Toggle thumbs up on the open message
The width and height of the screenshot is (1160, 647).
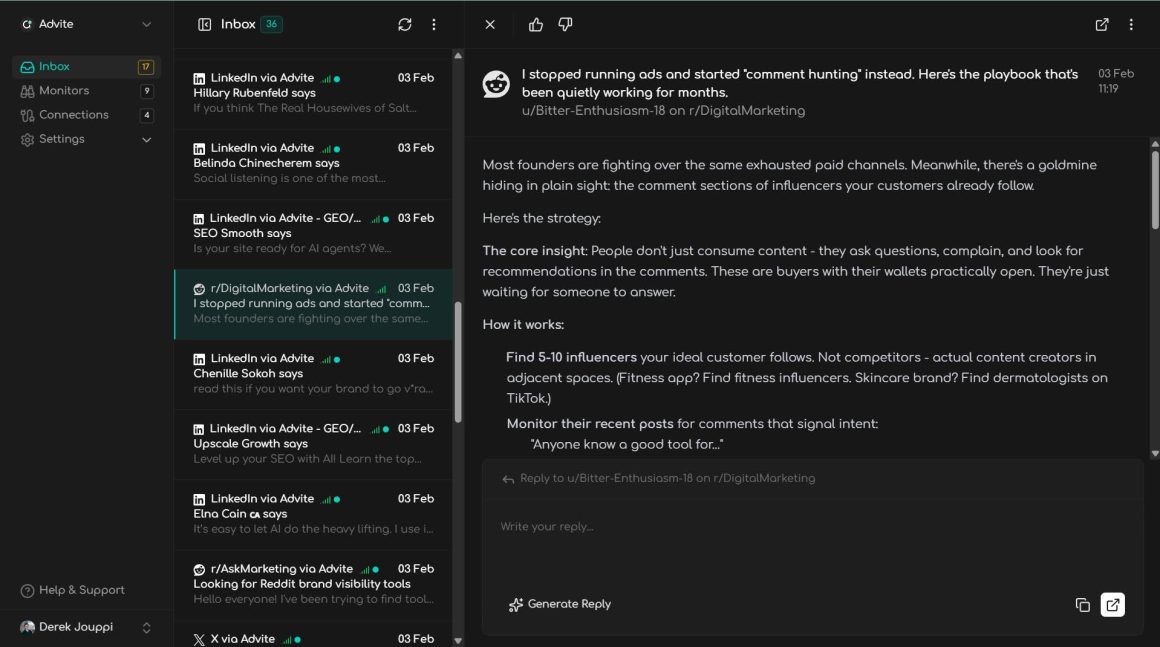536,23
